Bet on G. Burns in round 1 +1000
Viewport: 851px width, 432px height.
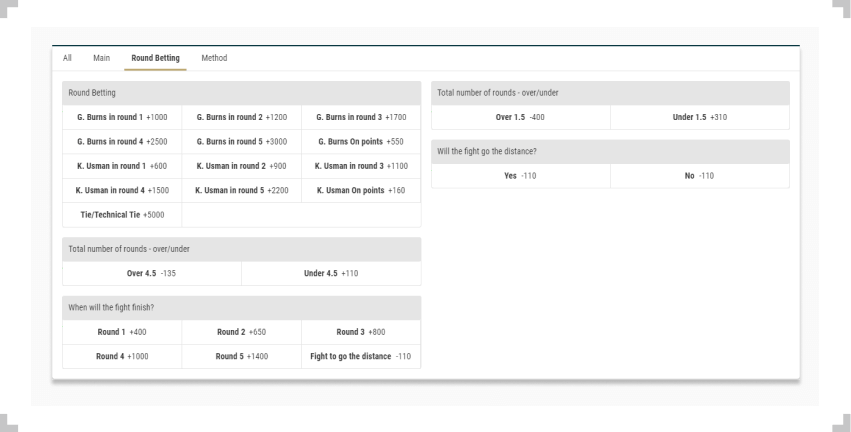point(122,117)
